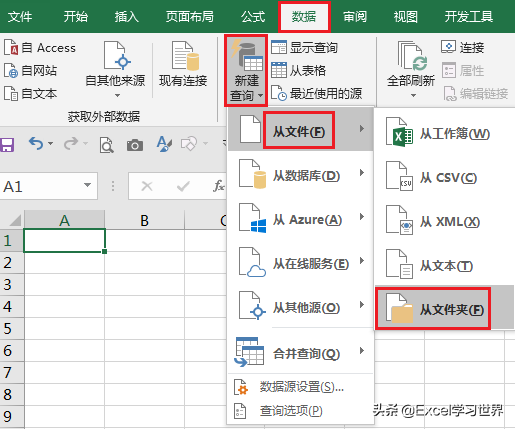
Task: Open the 从文件(F) submenu item
Action: pyautogui.click(x=300, y=130)
